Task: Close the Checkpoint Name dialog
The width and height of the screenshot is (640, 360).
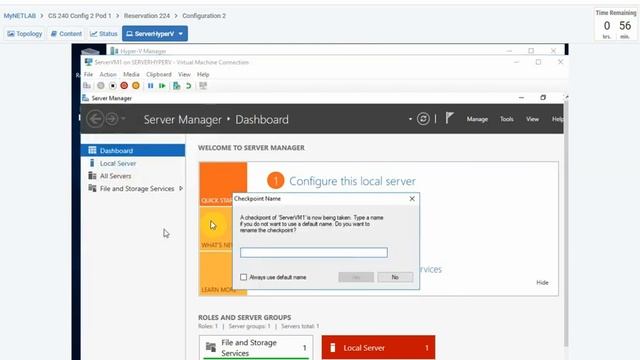Action: click(x=412, y=198)
